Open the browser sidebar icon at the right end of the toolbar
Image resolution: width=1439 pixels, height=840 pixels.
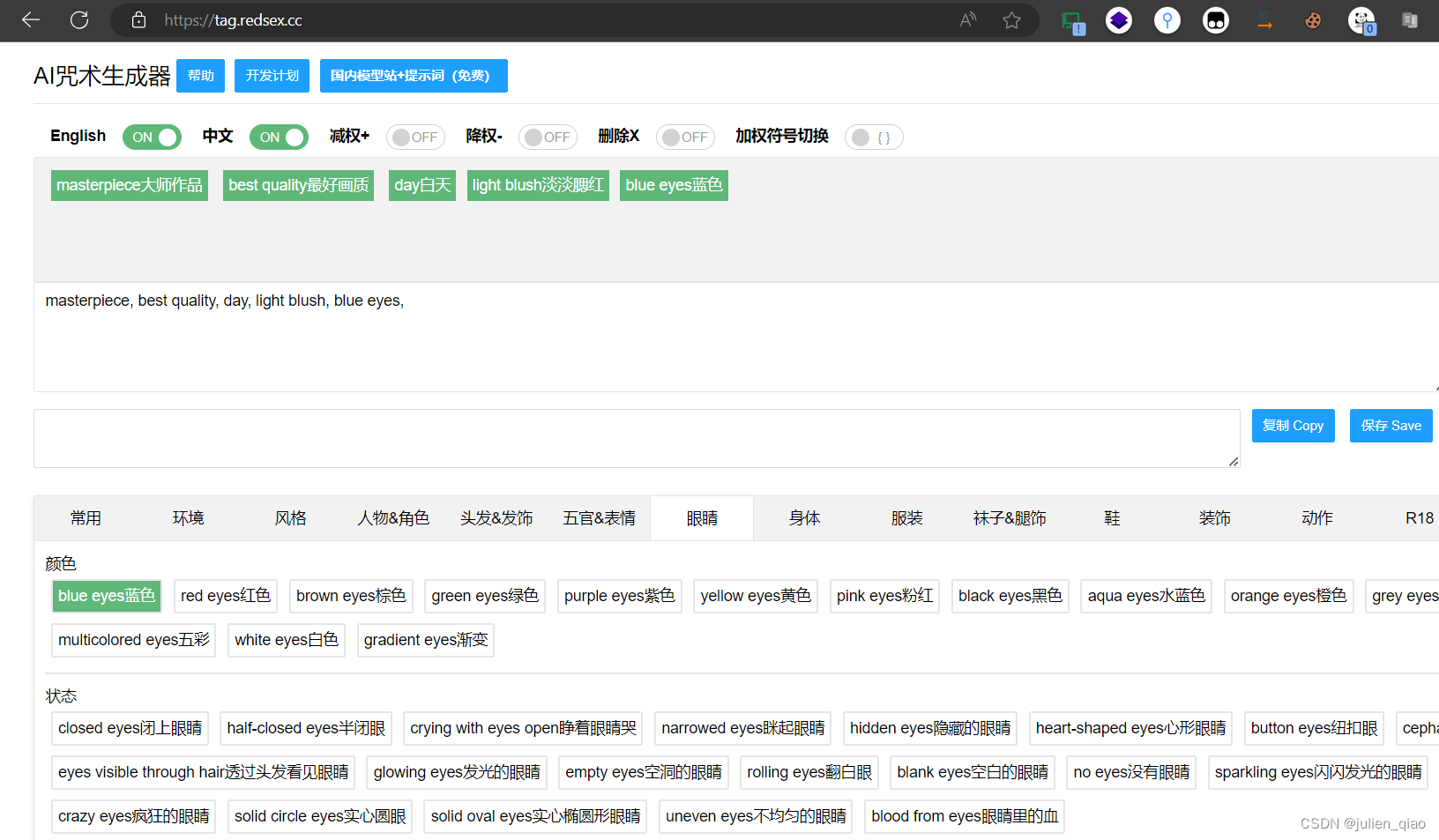pos(1410,19)
